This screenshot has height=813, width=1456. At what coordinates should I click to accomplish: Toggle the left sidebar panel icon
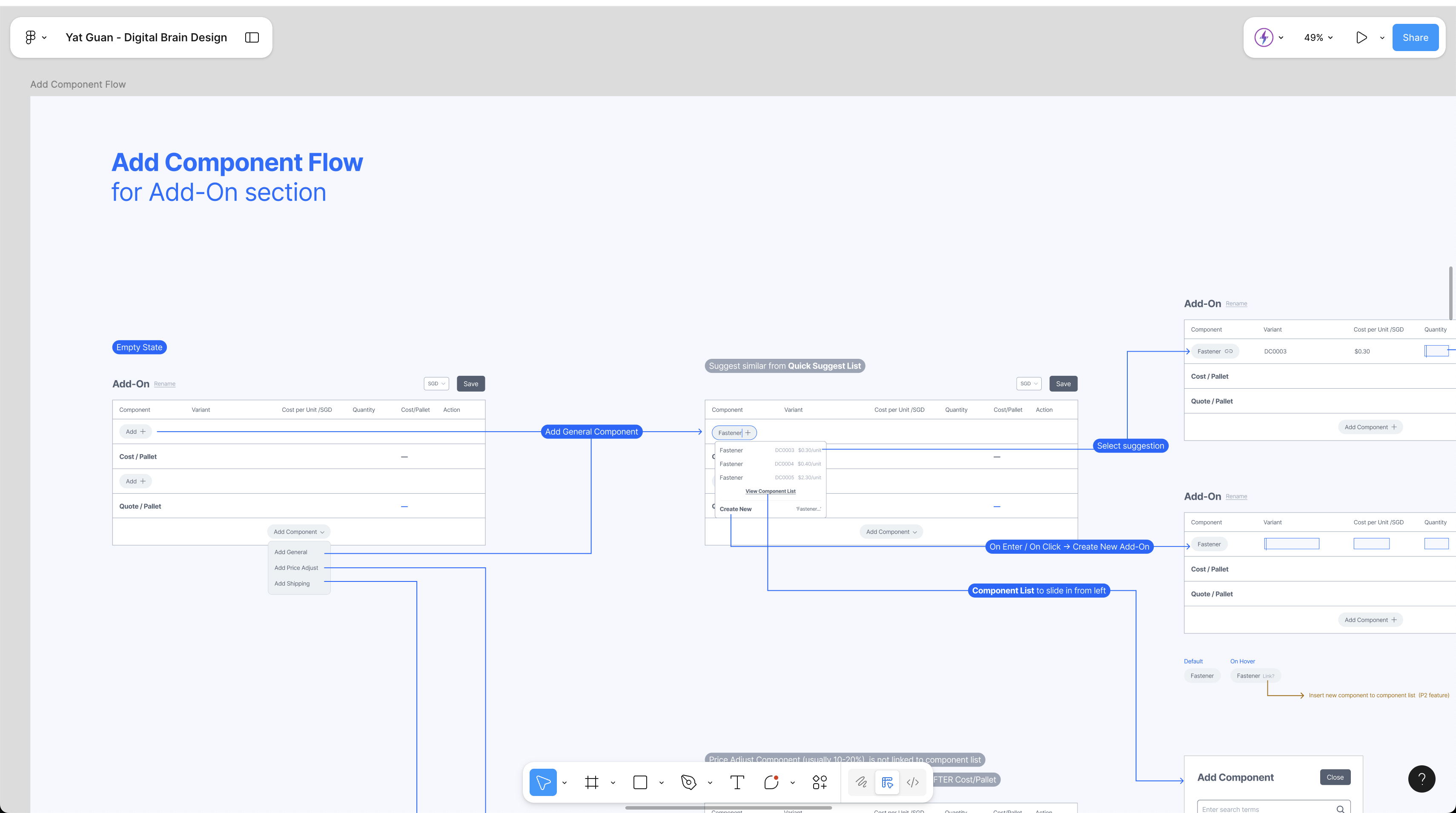tap(252, 37)
